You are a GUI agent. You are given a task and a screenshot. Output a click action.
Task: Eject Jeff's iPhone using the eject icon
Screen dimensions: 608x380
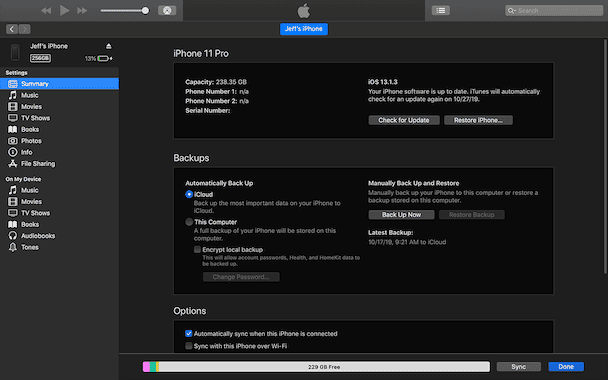tap(109, 46)
